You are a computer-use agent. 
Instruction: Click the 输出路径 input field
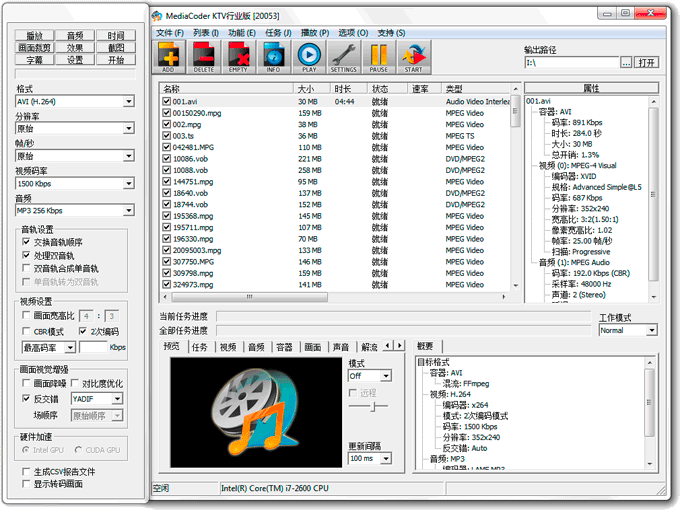tap(572, 63)
